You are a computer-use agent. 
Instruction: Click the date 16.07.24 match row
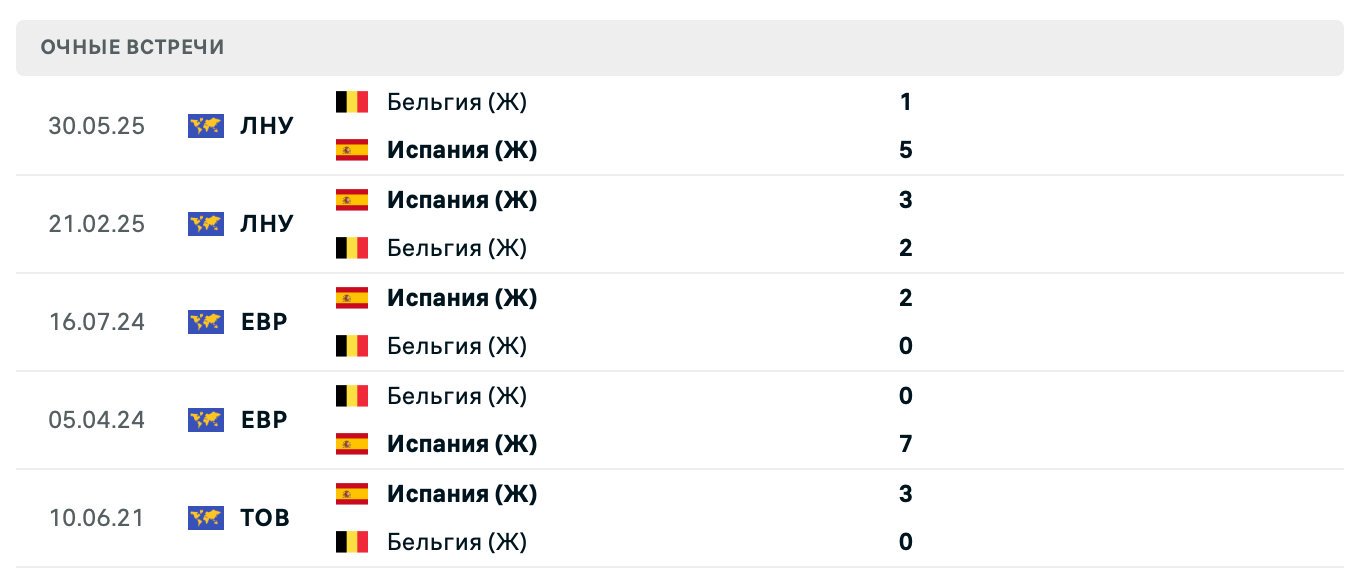tap(96, 322)
